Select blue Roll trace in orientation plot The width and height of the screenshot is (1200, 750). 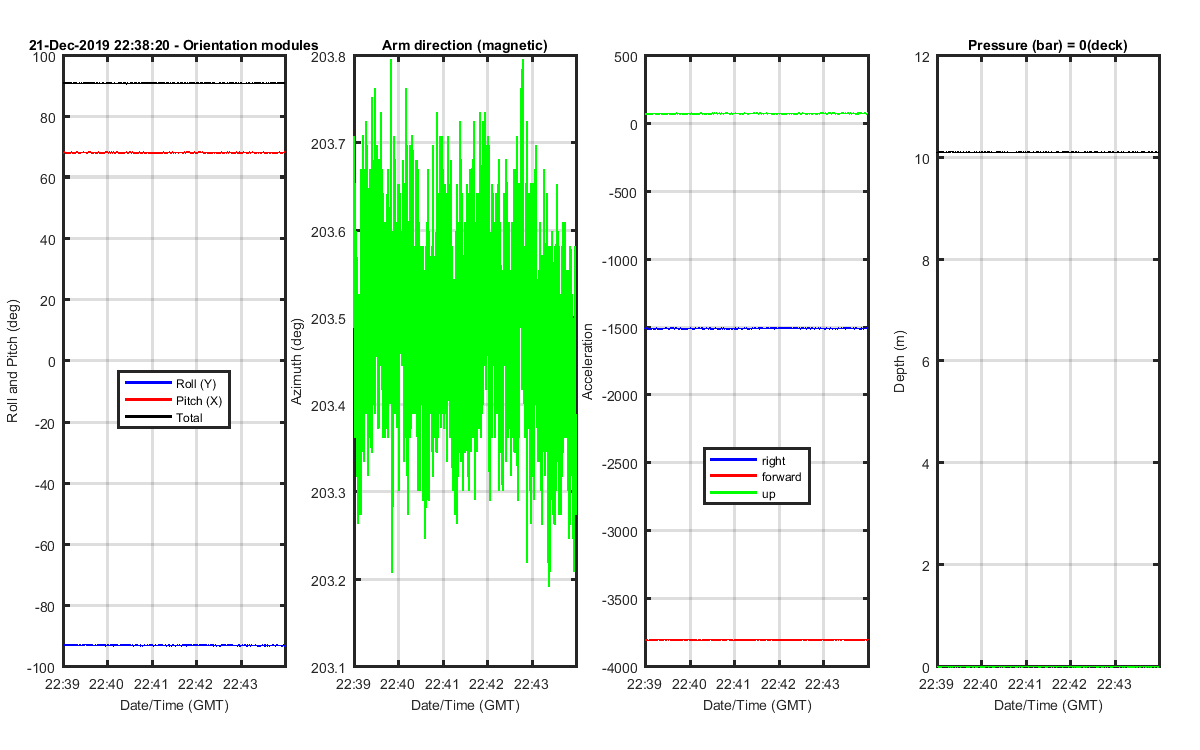click(174, 645)
